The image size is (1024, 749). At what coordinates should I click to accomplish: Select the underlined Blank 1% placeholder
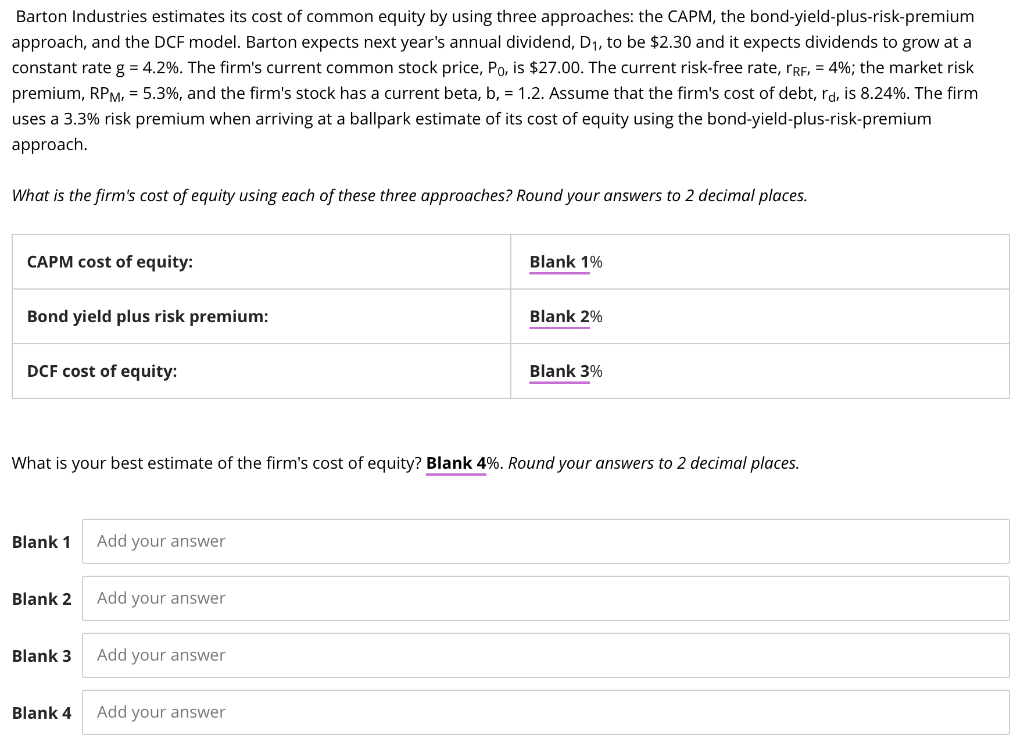[x=556, y=261]
